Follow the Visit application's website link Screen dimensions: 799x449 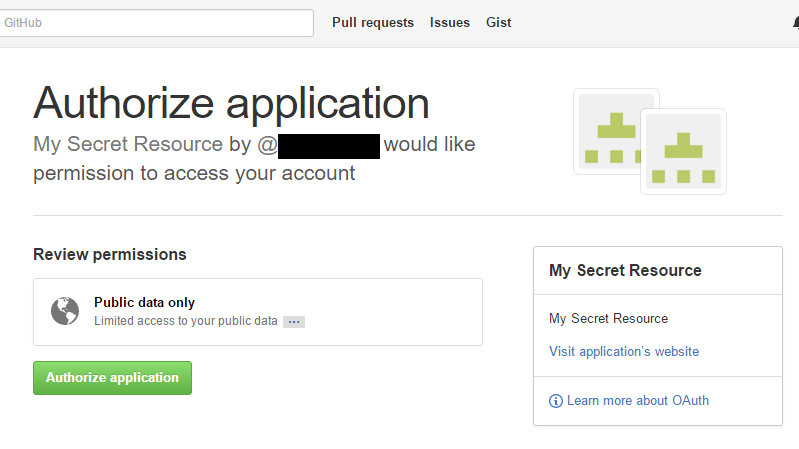(624, 351)
